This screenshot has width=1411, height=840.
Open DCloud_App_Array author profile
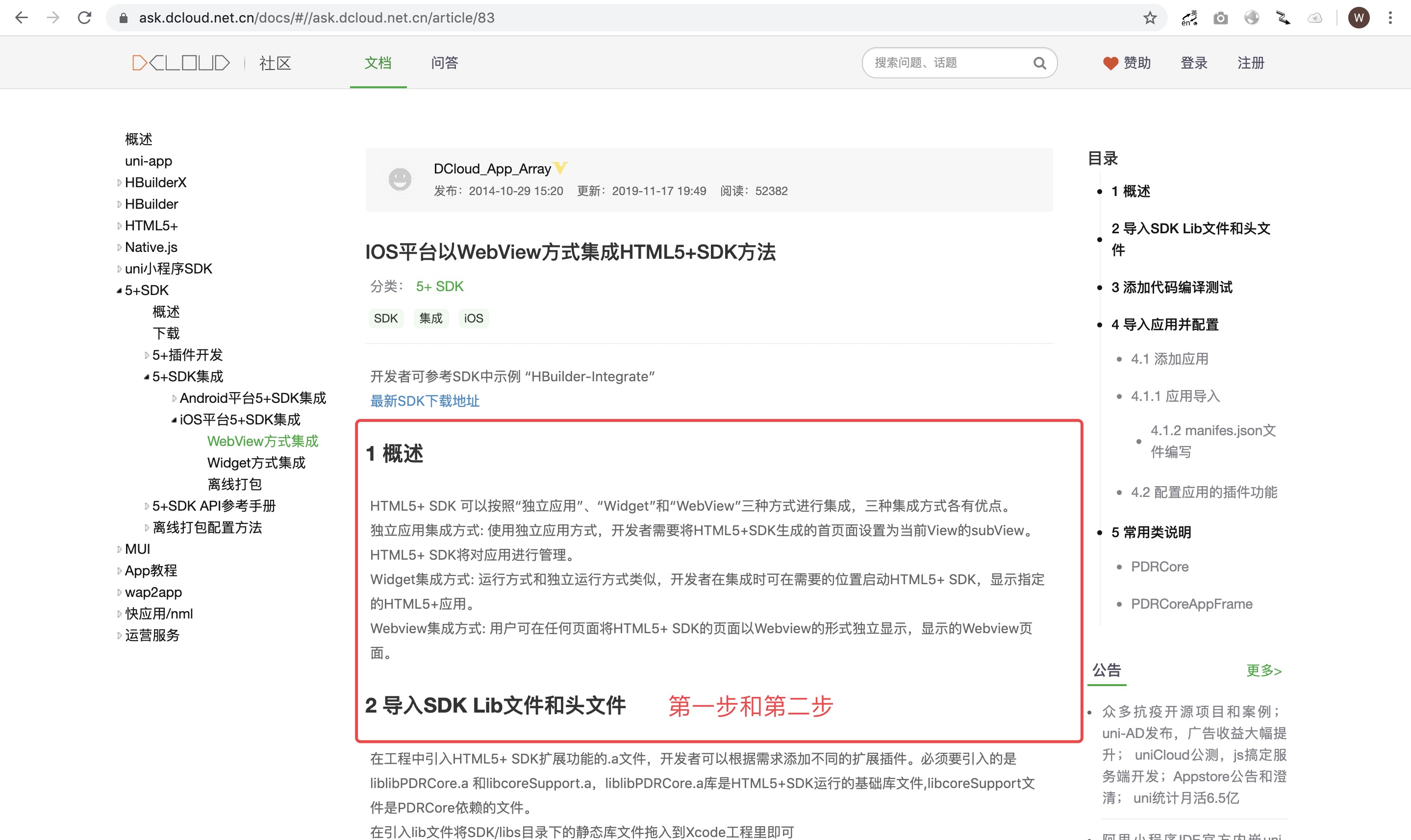[492, 169]
